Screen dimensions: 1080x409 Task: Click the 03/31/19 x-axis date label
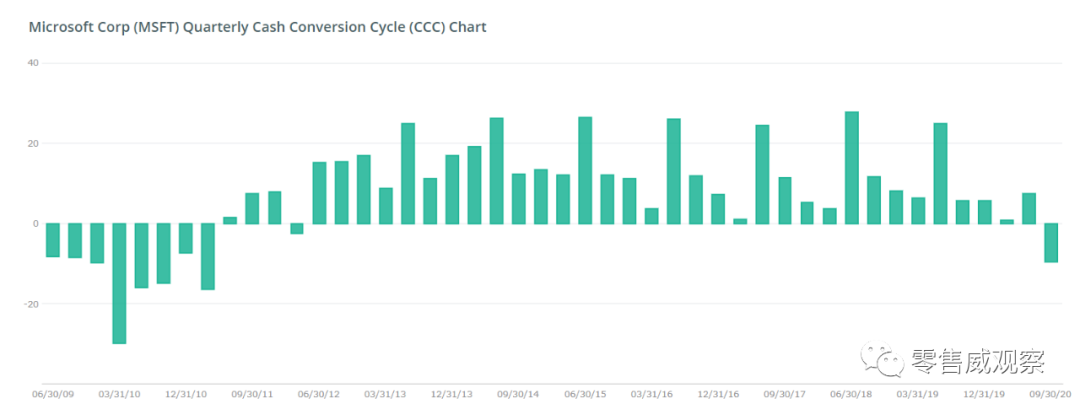(918, 394)
